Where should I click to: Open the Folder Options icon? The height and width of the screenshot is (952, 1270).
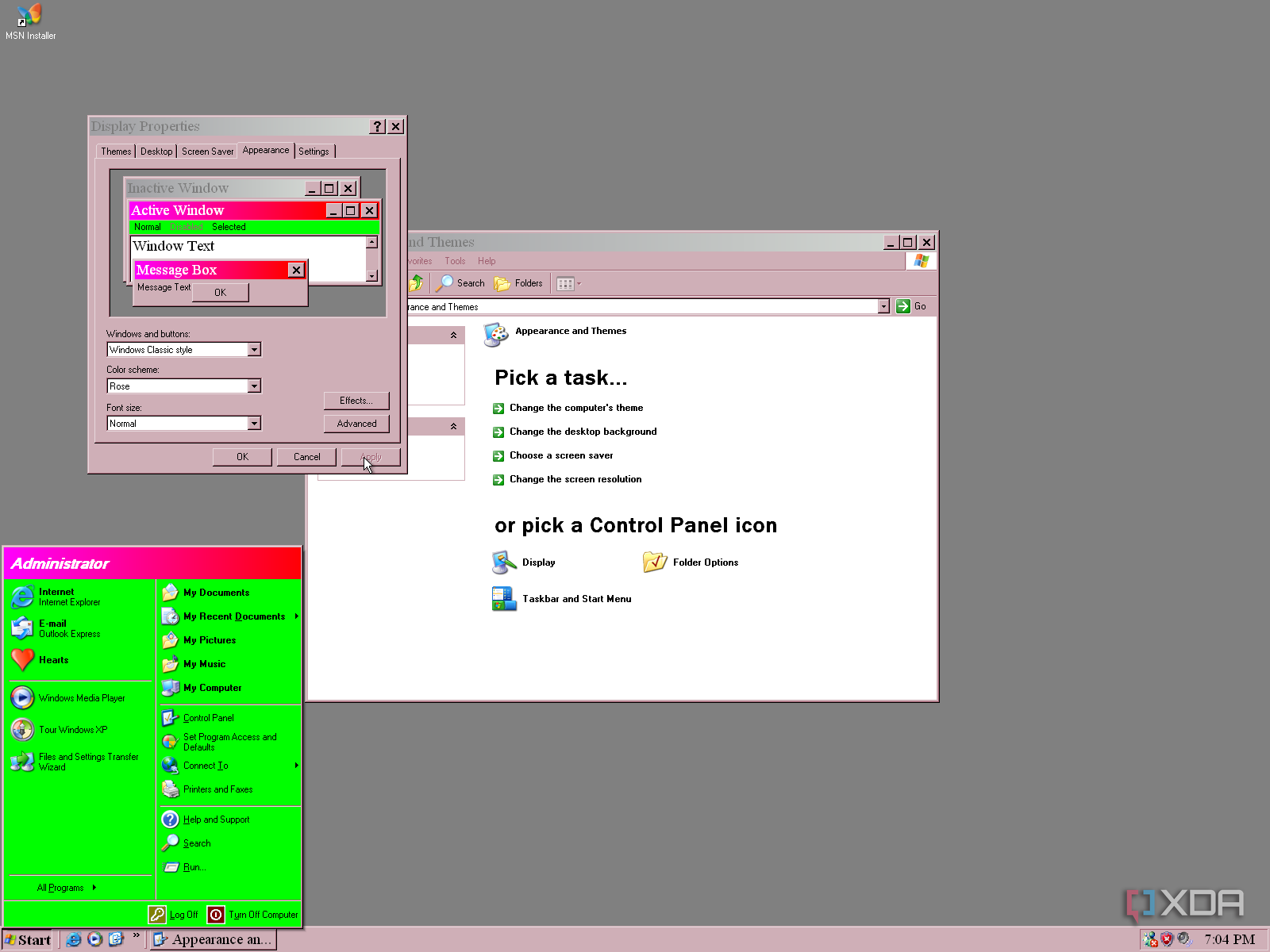tap(655, 562)
